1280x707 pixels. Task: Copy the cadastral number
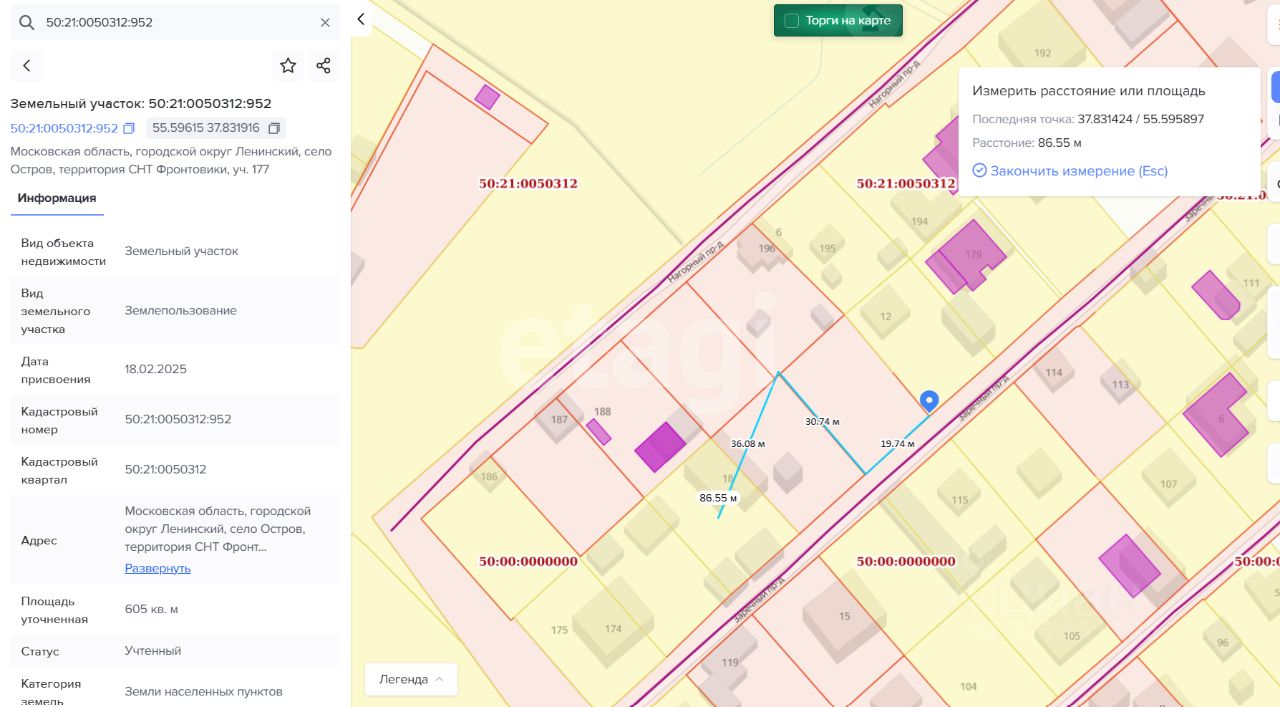[x=129, y=128]
